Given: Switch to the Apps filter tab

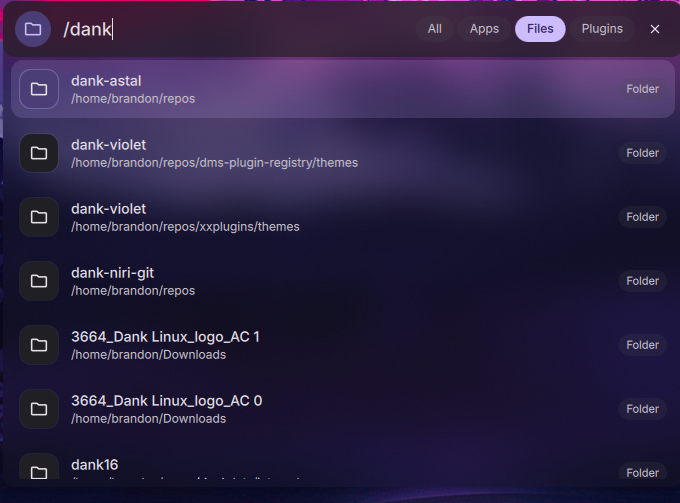Looking at the screenshot, I should [484, 29].
